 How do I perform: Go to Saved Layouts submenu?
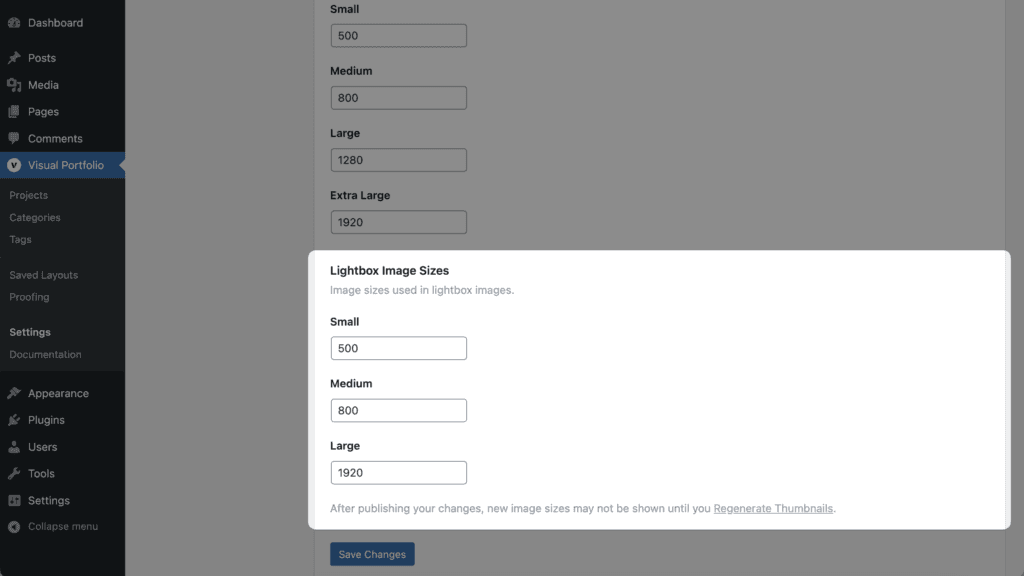[x=44, y=275]
